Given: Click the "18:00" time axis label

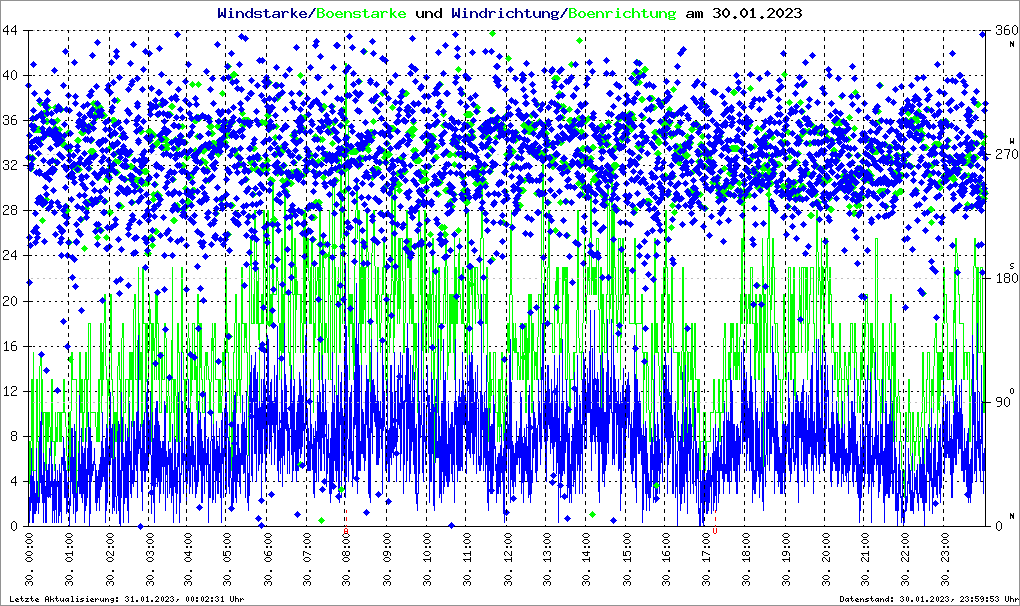Looking at the screenshot, I should tap(746, 547).
